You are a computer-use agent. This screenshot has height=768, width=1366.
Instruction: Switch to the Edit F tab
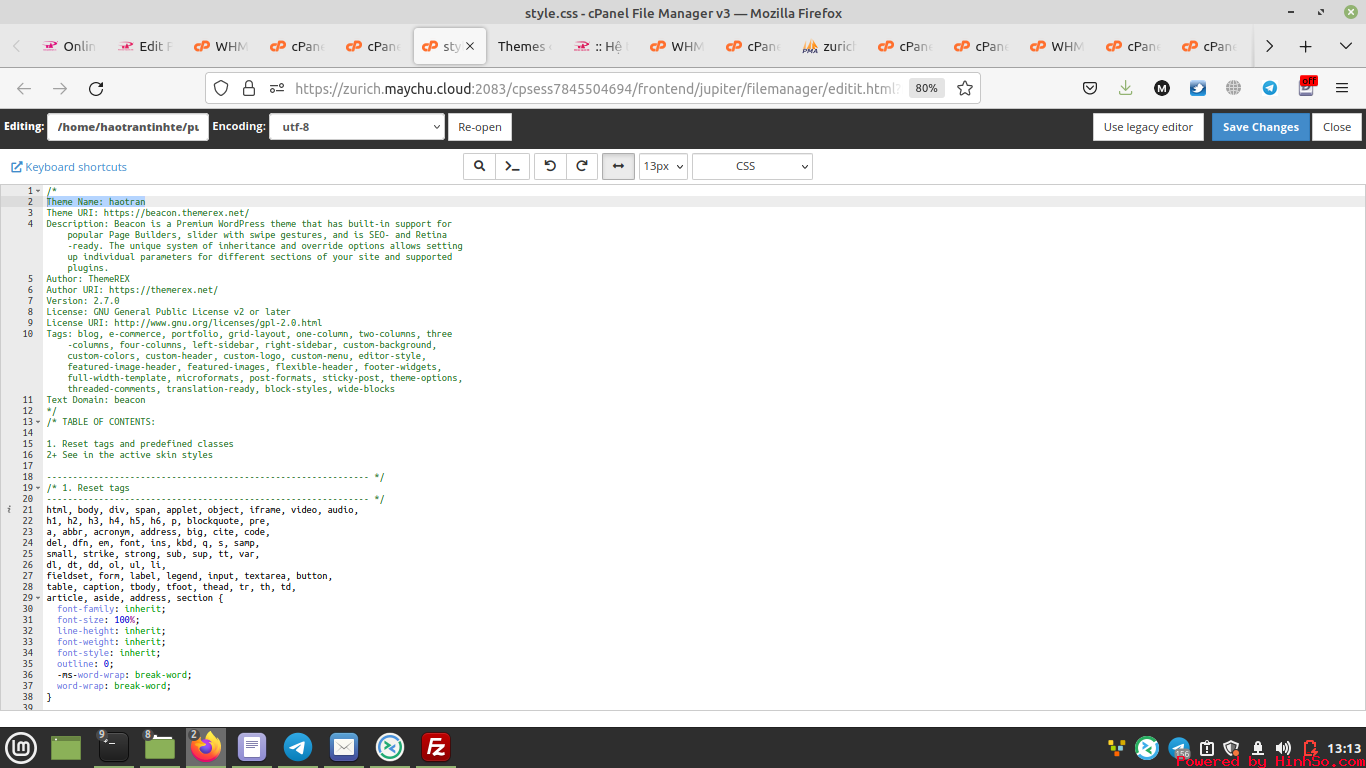146,46
